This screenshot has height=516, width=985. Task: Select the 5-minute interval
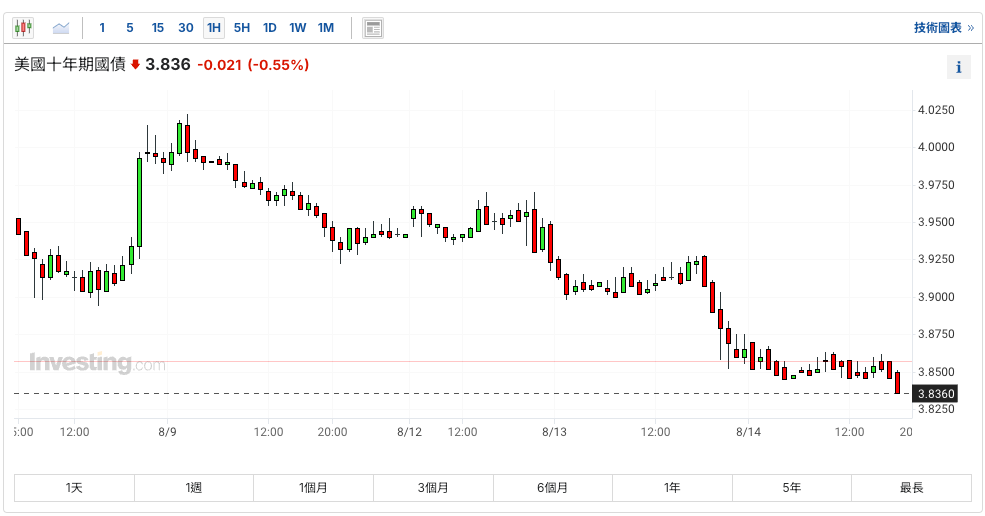130,28
